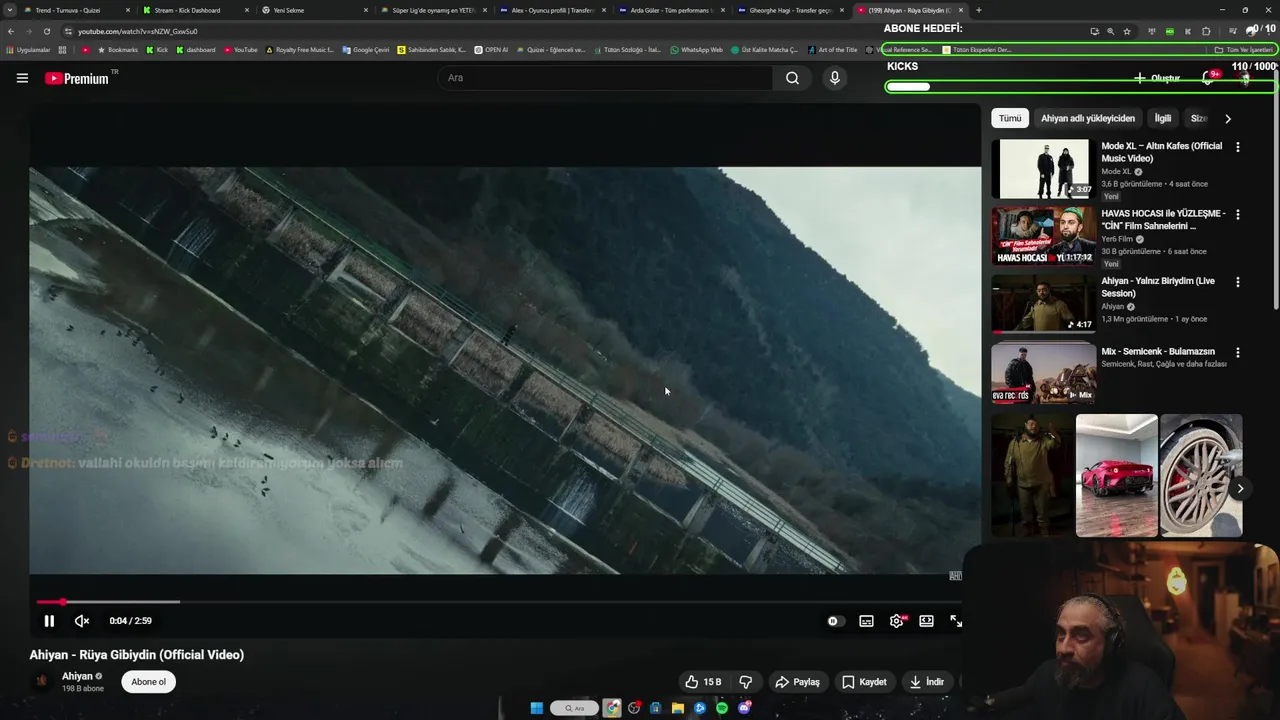Open the Windows Start menu
Screen dimensions: 1280x720
click(537, 708)
